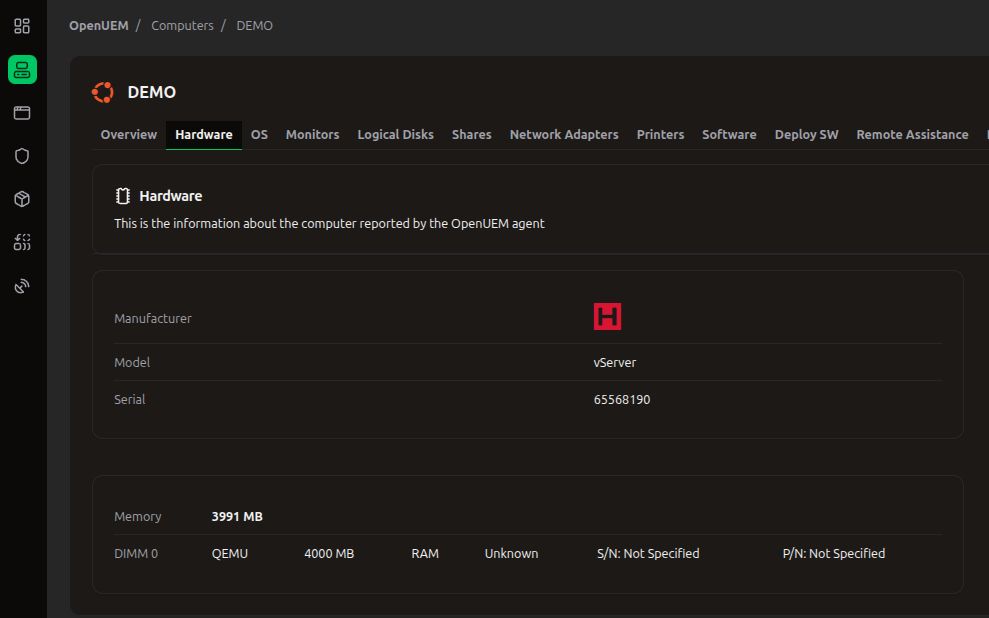The image size is (989, 618).
Task: Click the RAM type value
Action: click(x=425, y=554)
